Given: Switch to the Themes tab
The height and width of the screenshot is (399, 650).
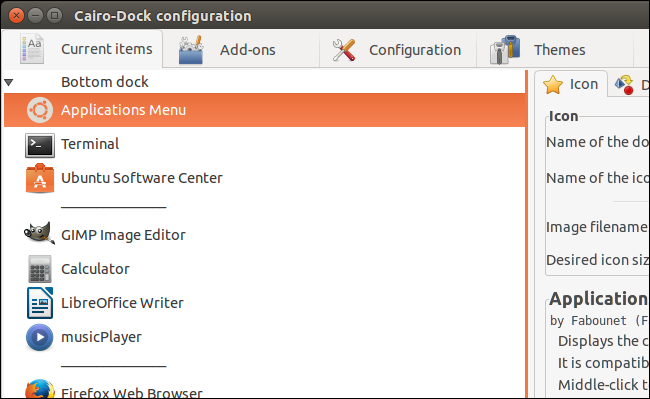Looking at the screenshot, I should click(555, 50).
